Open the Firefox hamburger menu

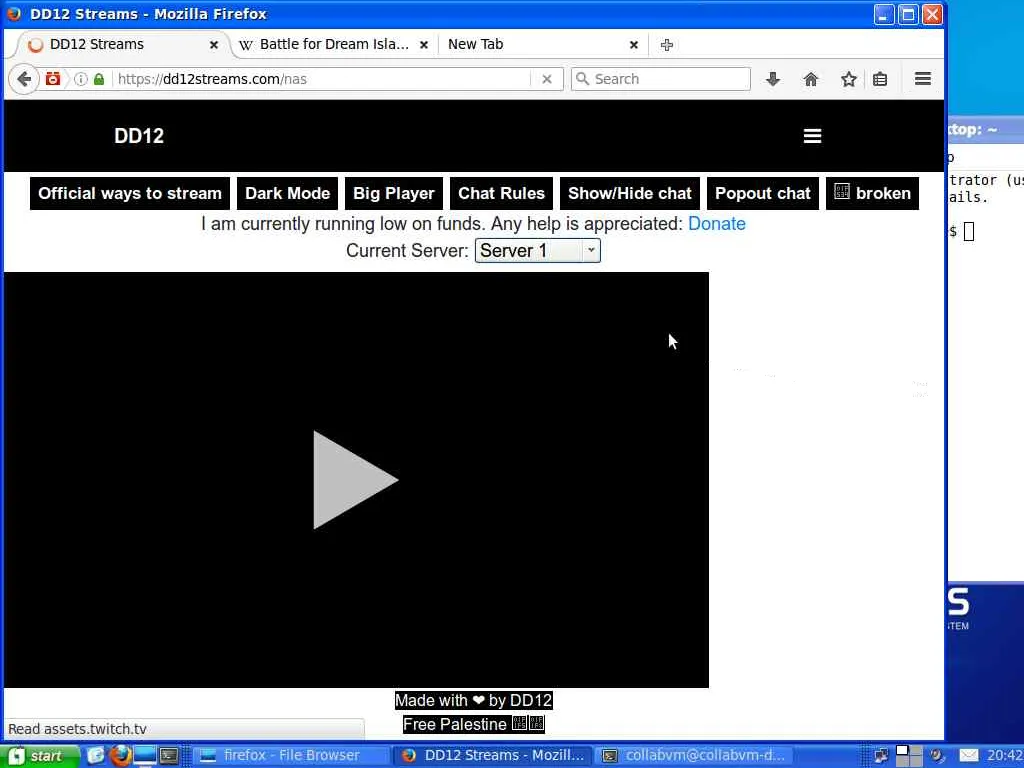[x=923, y=79]
